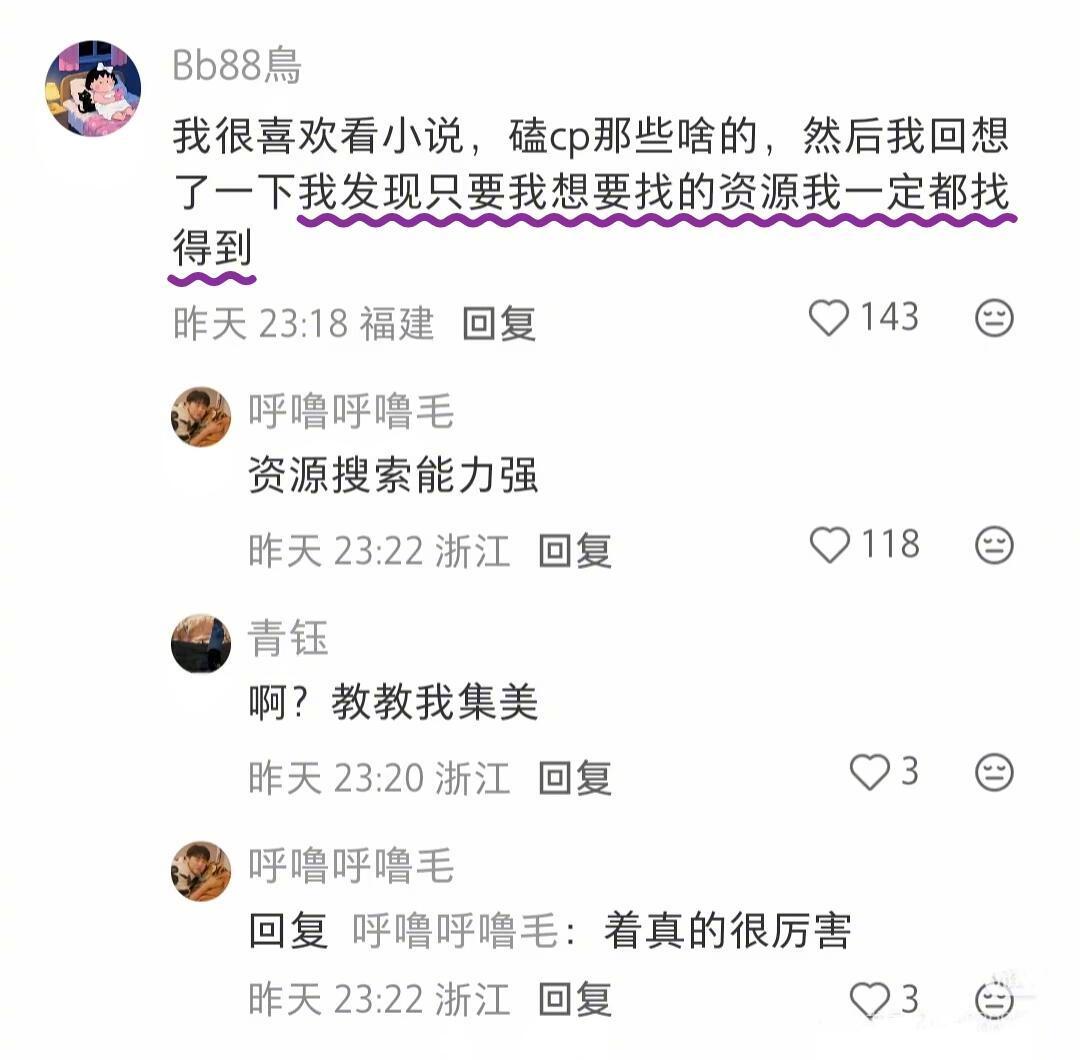
Task: Tap the dislike face icon on Bb88鳥's comment
Action: [994, 318]
